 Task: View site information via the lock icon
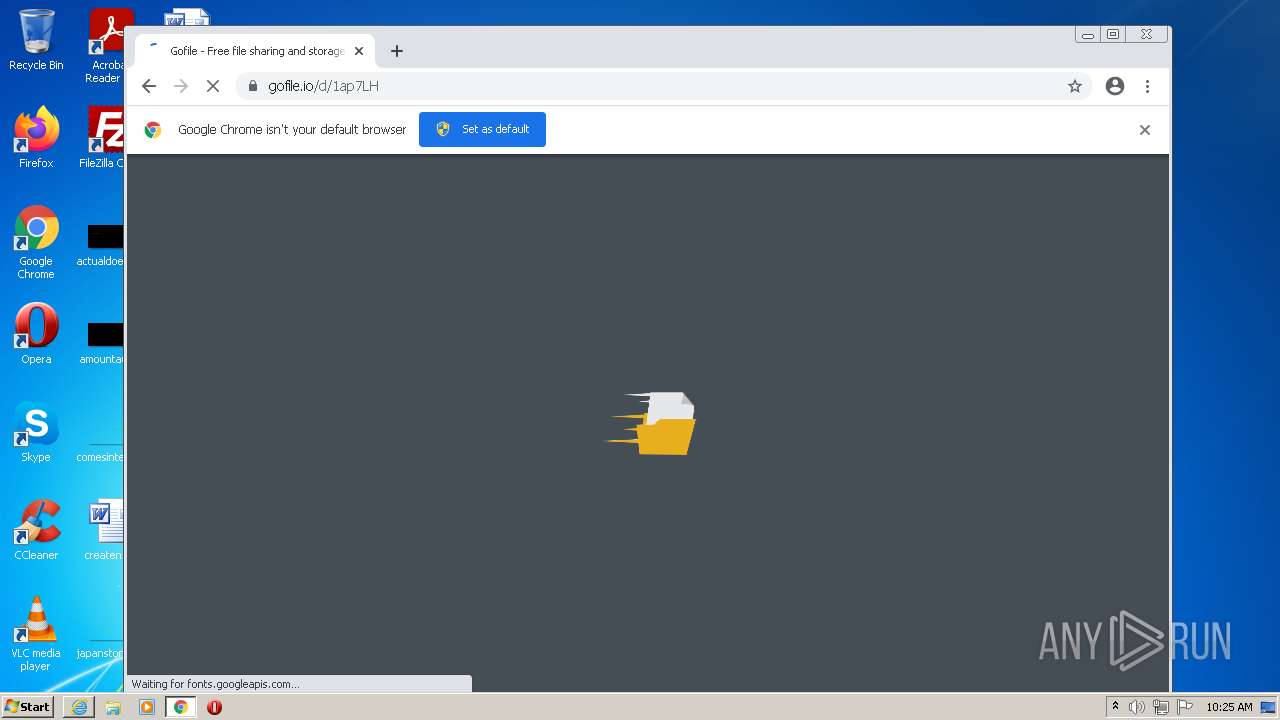coord(253,86)
